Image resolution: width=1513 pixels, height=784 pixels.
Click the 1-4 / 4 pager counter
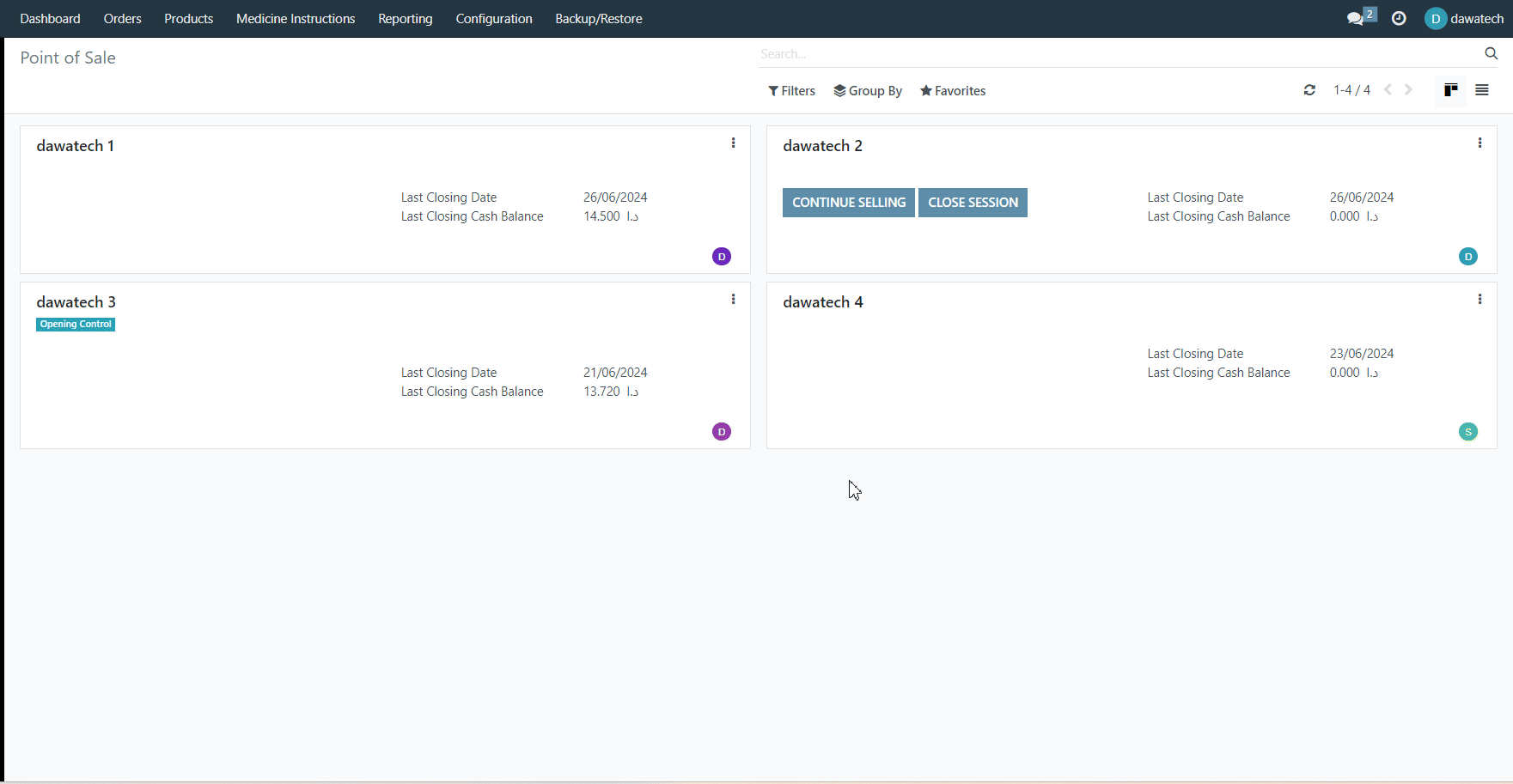[1351, 90]
